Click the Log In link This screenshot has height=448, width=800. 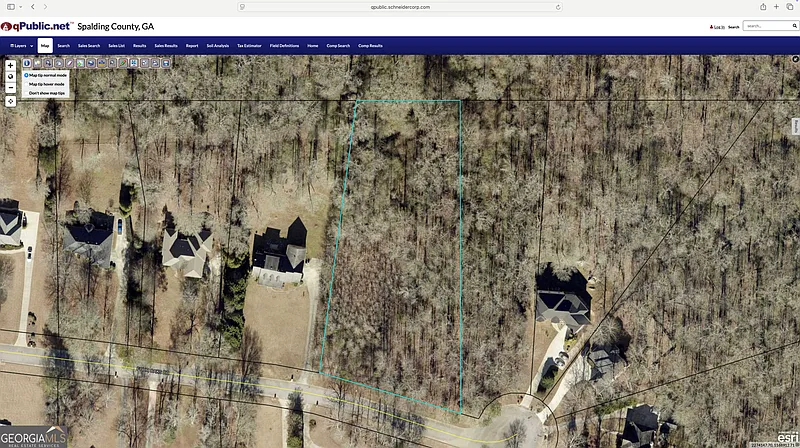click(x=718, y=26)
